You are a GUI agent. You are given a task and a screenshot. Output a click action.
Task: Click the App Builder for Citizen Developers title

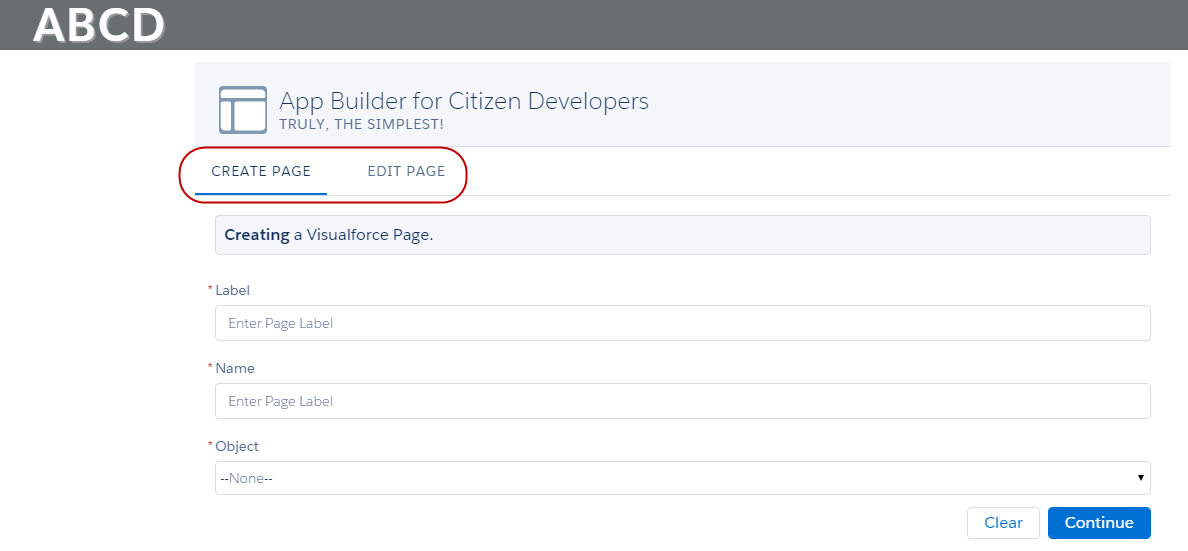point(464,101)
